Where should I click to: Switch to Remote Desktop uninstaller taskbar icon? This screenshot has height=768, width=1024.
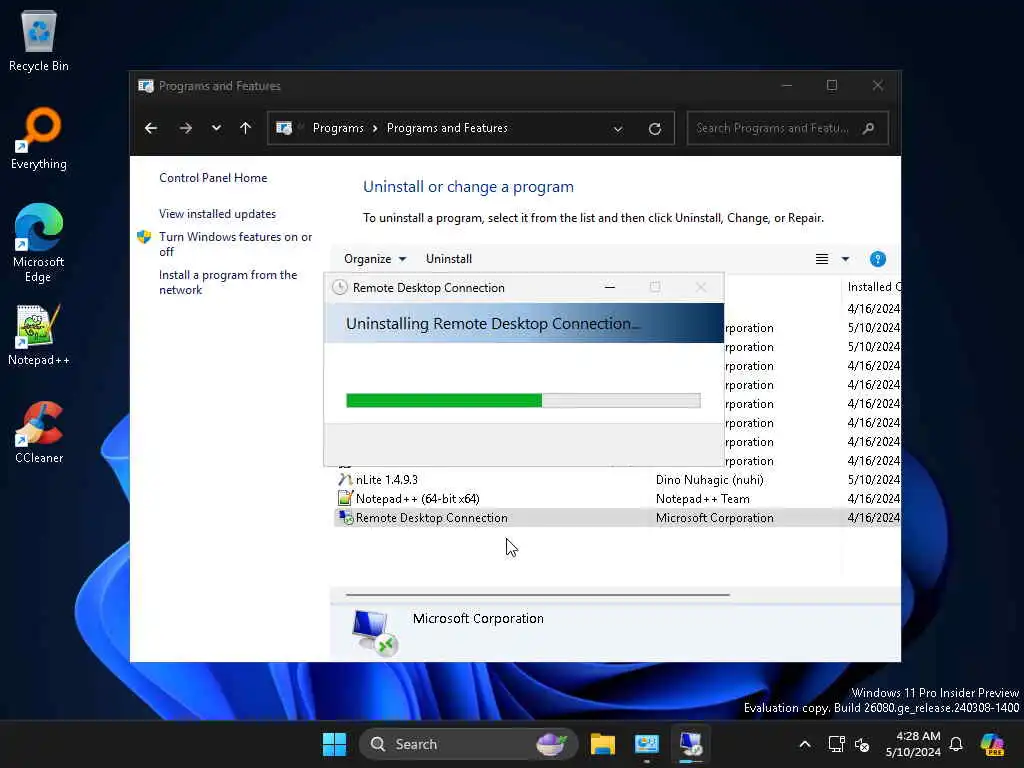[x=690, y=744]
